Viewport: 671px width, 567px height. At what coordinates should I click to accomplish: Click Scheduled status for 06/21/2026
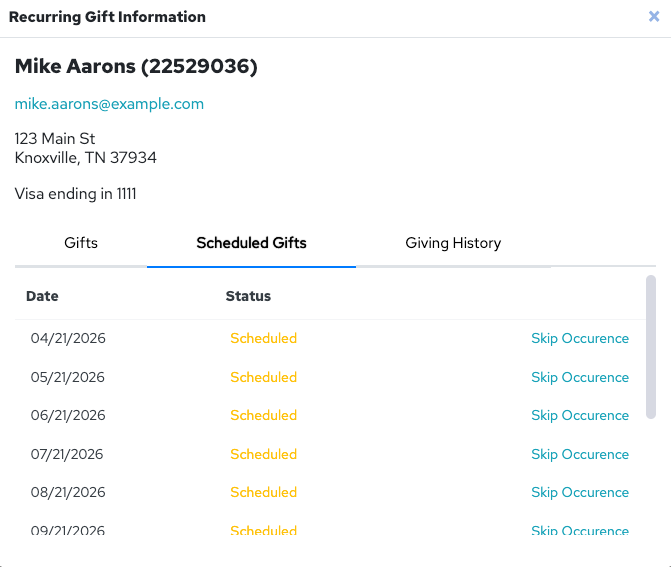[264, 416]
